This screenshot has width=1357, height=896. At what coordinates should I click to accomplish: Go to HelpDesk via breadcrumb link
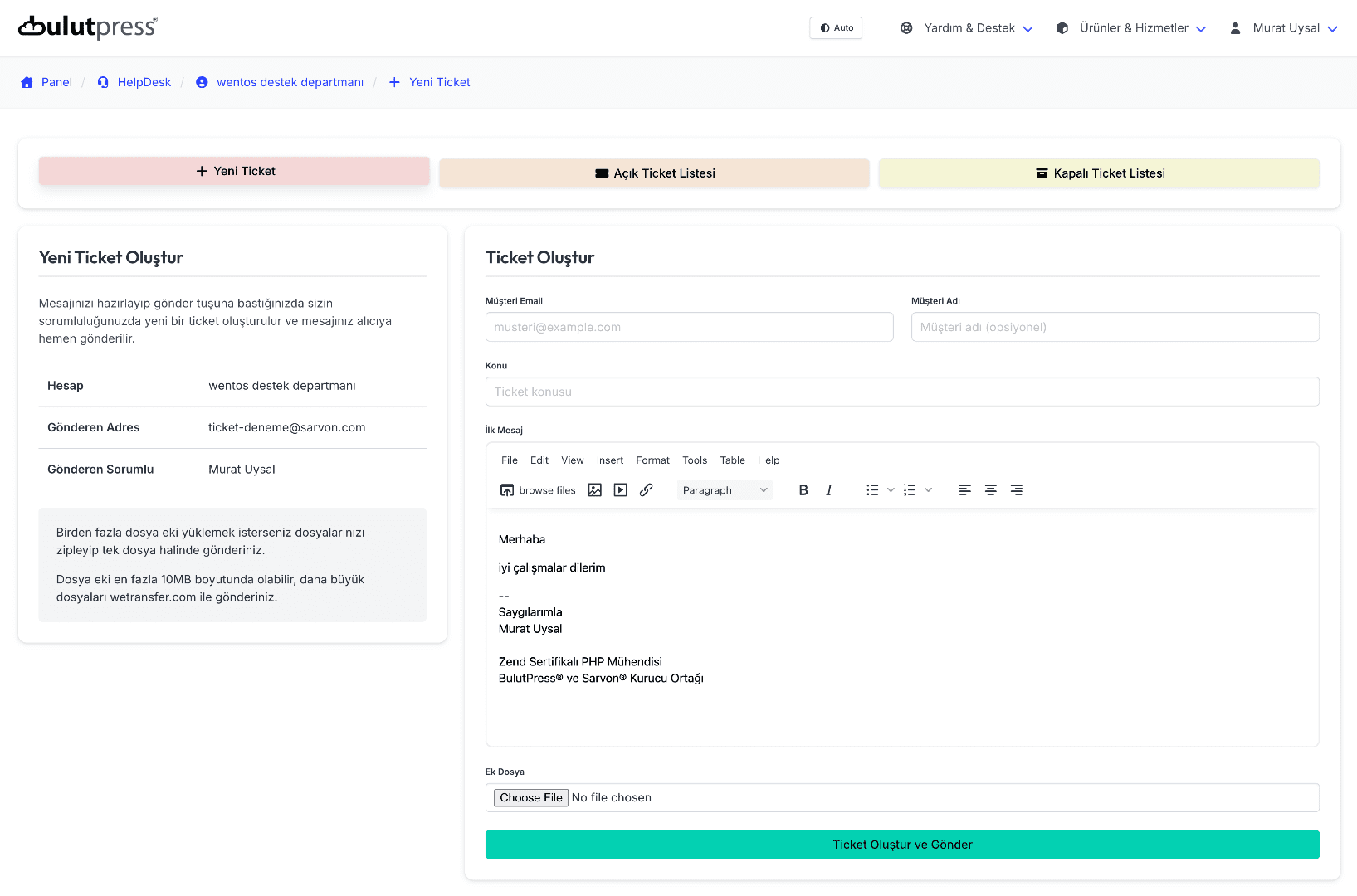point(144,82)
